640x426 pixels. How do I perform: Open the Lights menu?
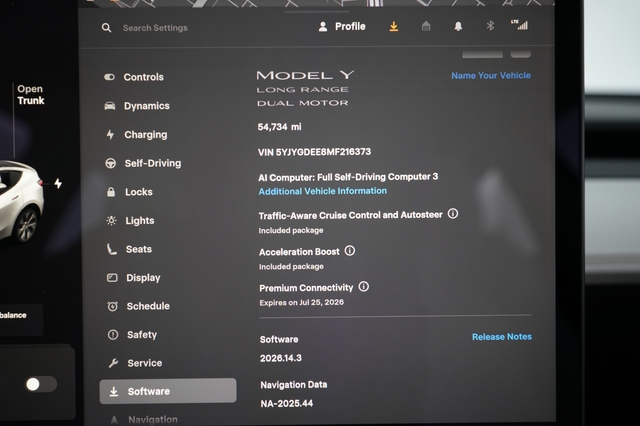point(130,220)
